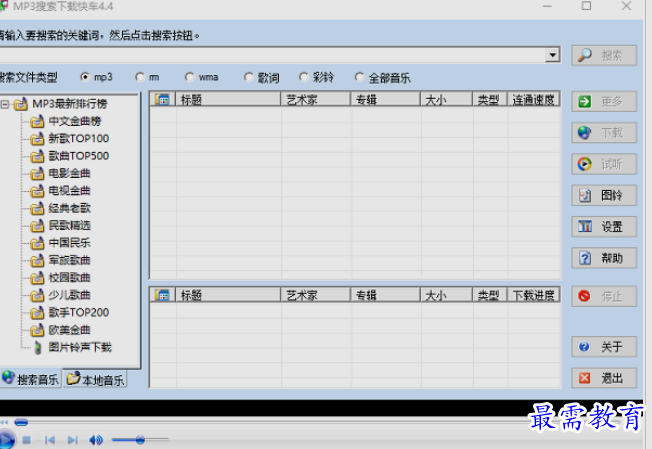
Task: Open 经典老歌 in the tree
Action: click(69, 208)
